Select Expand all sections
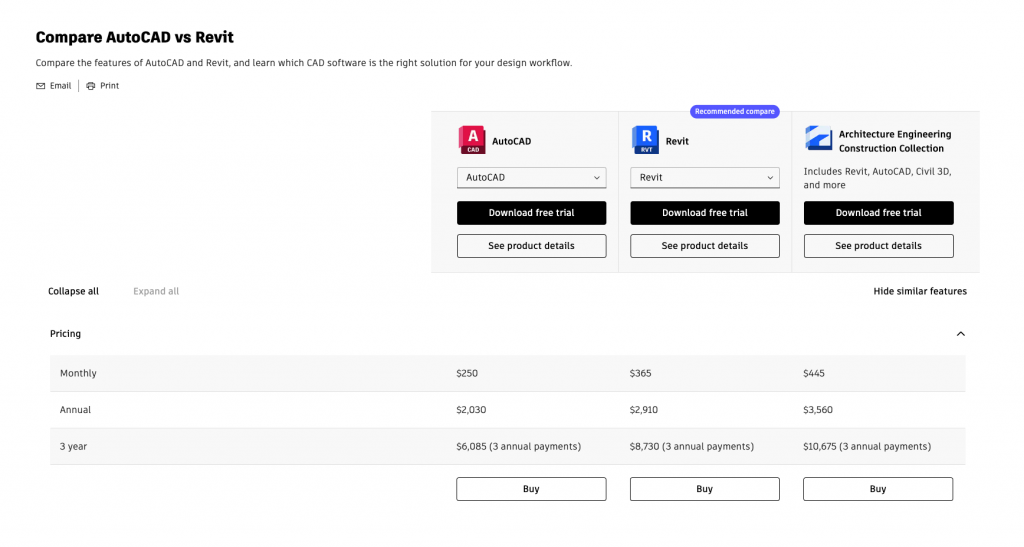The width and height of the screenshot is (1024, 547). coord(156,292)
